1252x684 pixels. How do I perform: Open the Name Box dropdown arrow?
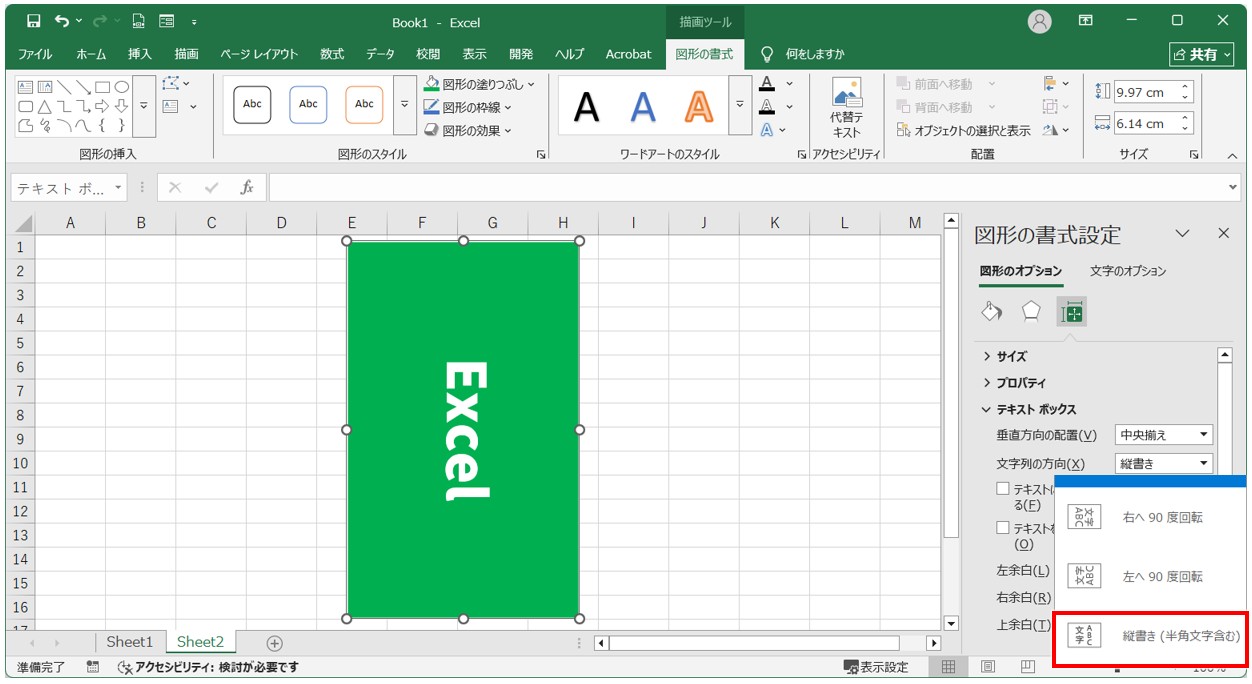pyautogui.click(x=118, y=187)
